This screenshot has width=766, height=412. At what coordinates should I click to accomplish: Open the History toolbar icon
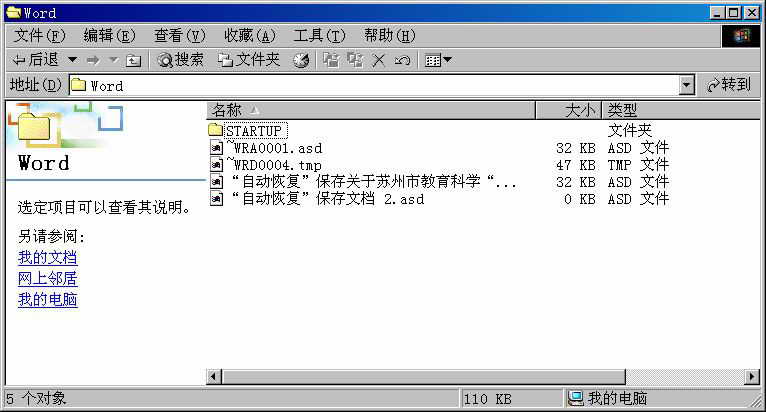pyautogui.click(x=301, y=60)
